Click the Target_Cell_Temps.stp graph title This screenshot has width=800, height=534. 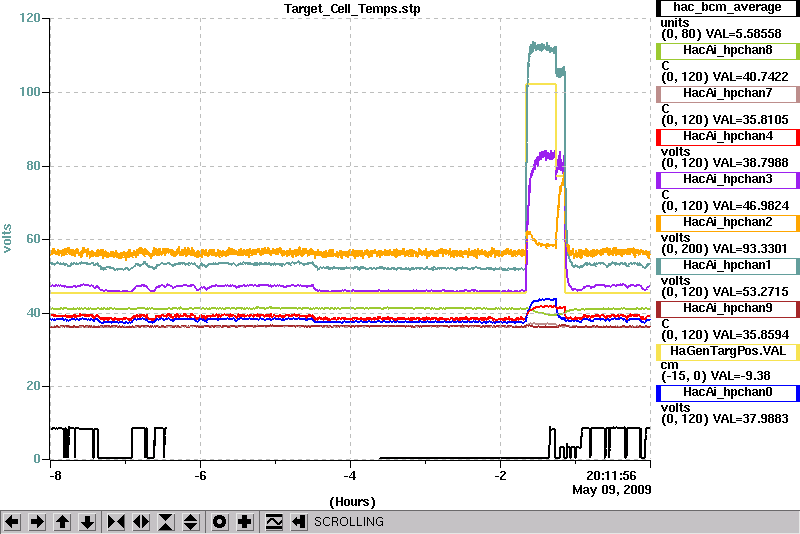[x=352, y=9]
